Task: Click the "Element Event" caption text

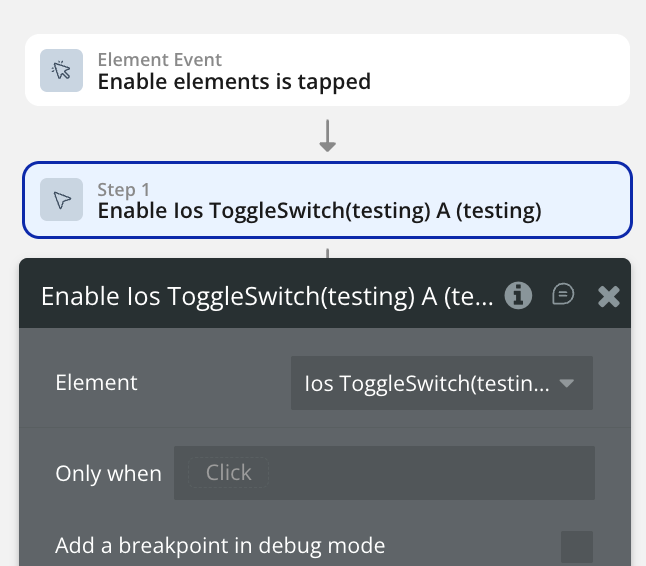Action: [160, 60]
